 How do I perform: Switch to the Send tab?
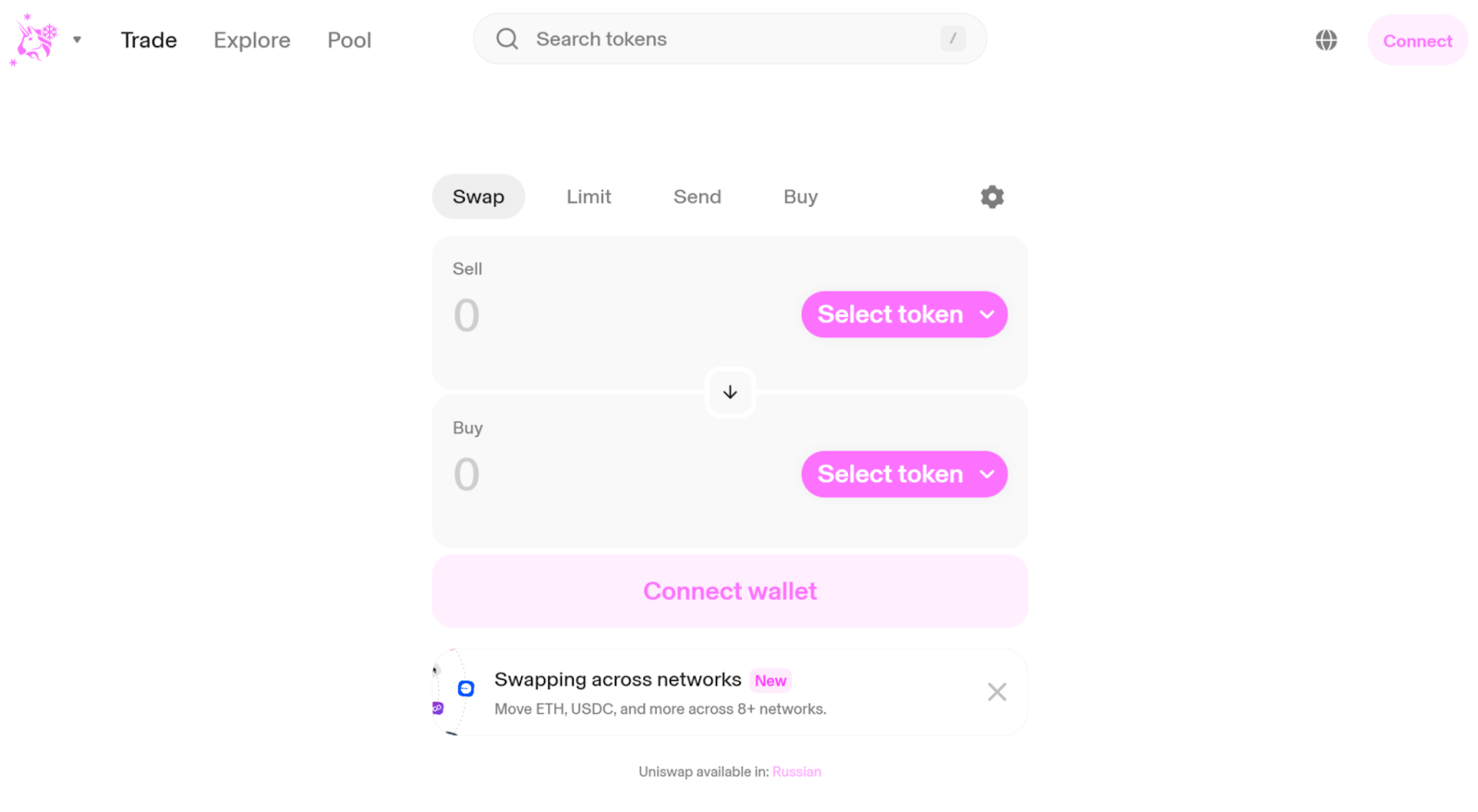697,197
